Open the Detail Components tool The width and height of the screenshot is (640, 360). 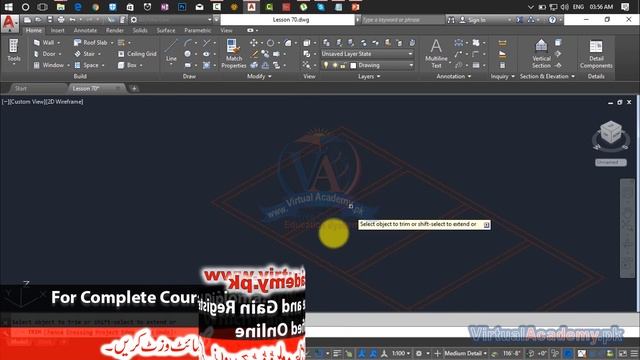pos(596,53)
